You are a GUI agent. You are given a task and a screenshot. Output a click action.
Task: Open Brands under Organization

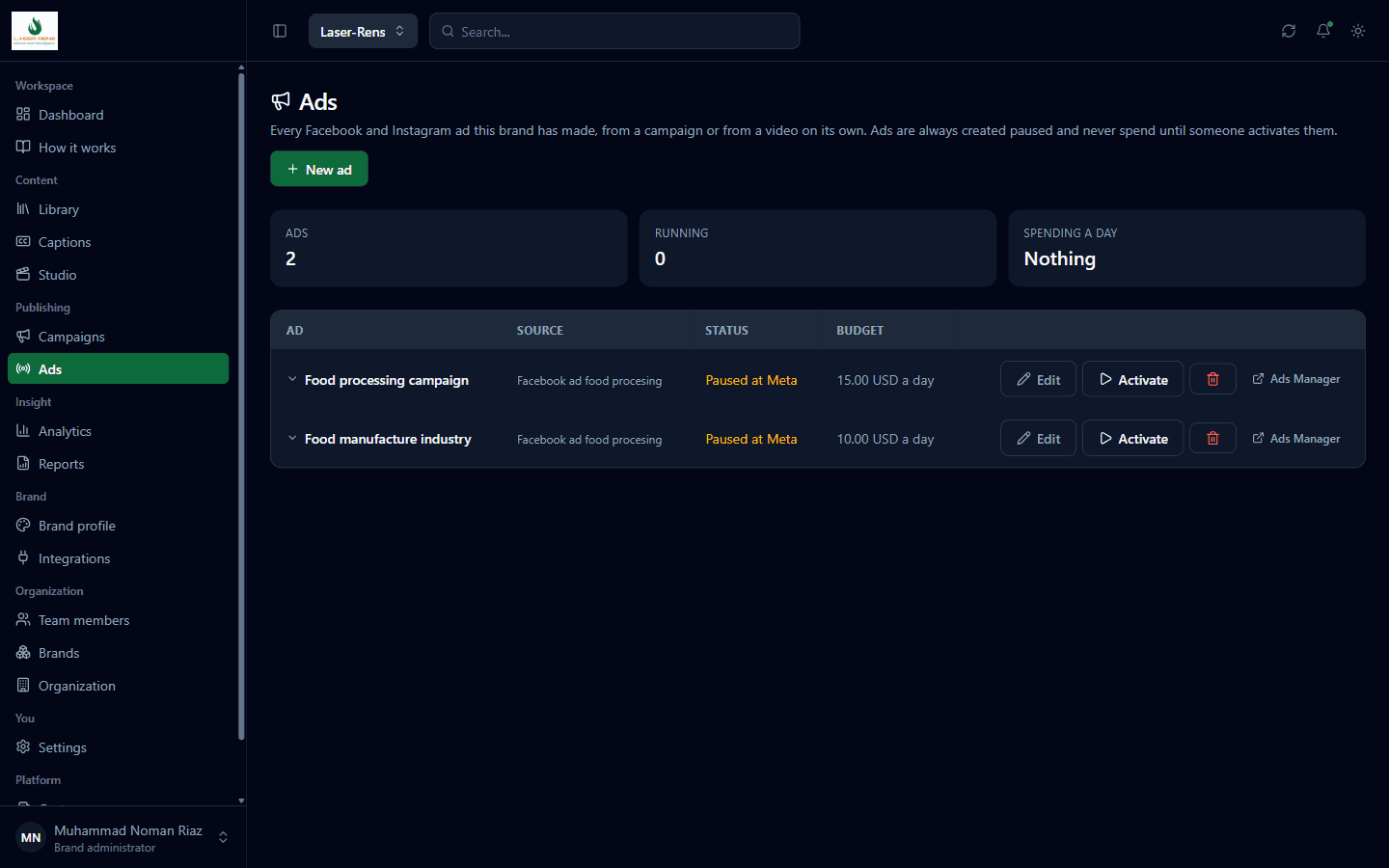pos(119,653)
